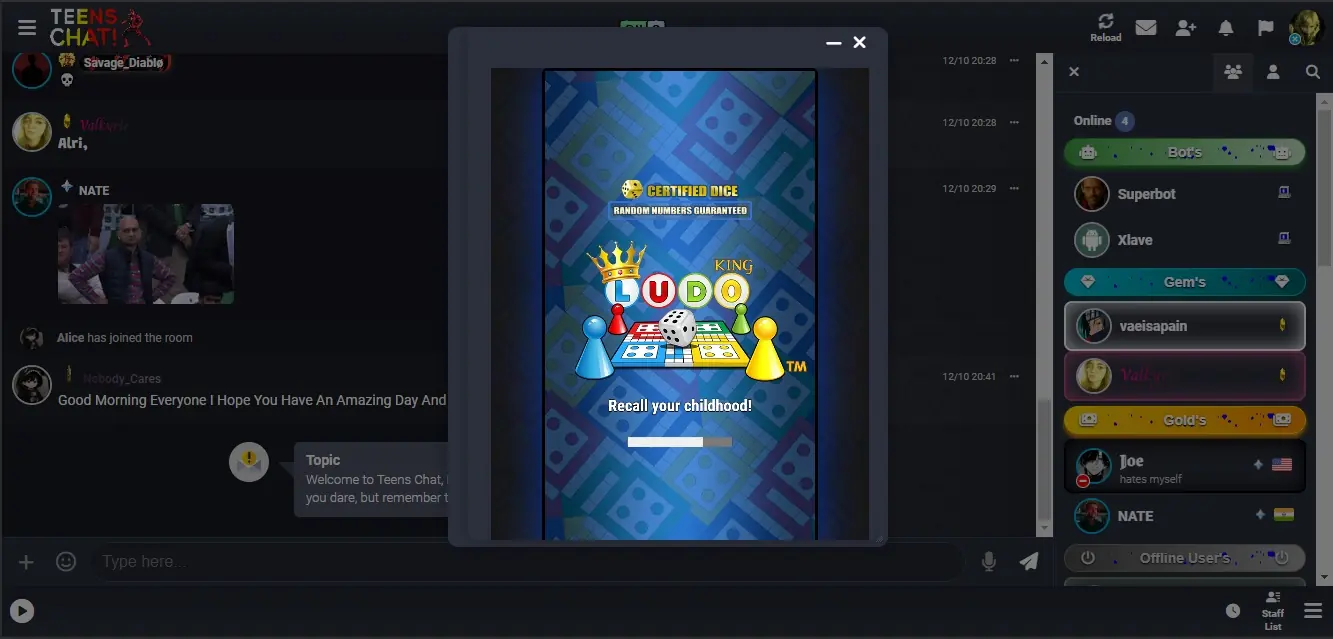1333x639 pixels.
Task: Click the star rank icon beside NATE in user list
Action: 1260,515
